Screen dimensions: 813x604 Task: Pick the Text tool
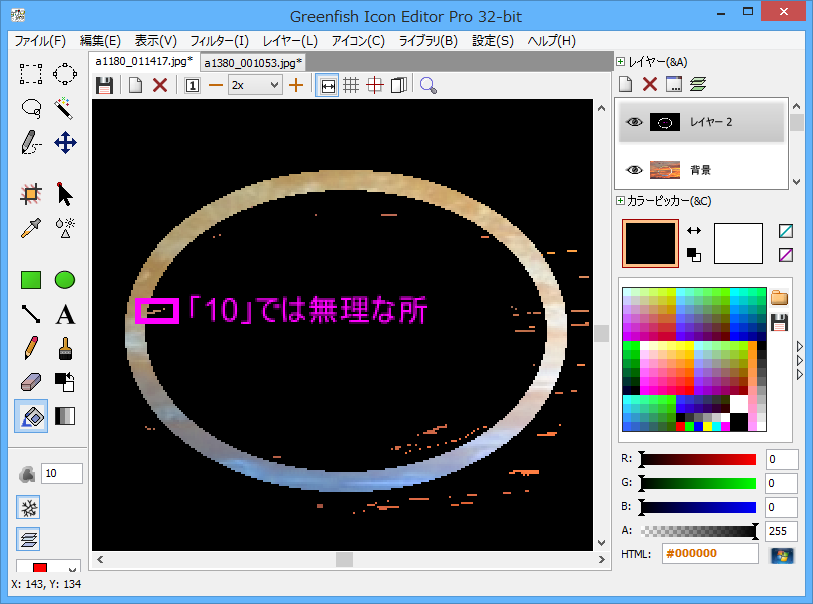65,315
